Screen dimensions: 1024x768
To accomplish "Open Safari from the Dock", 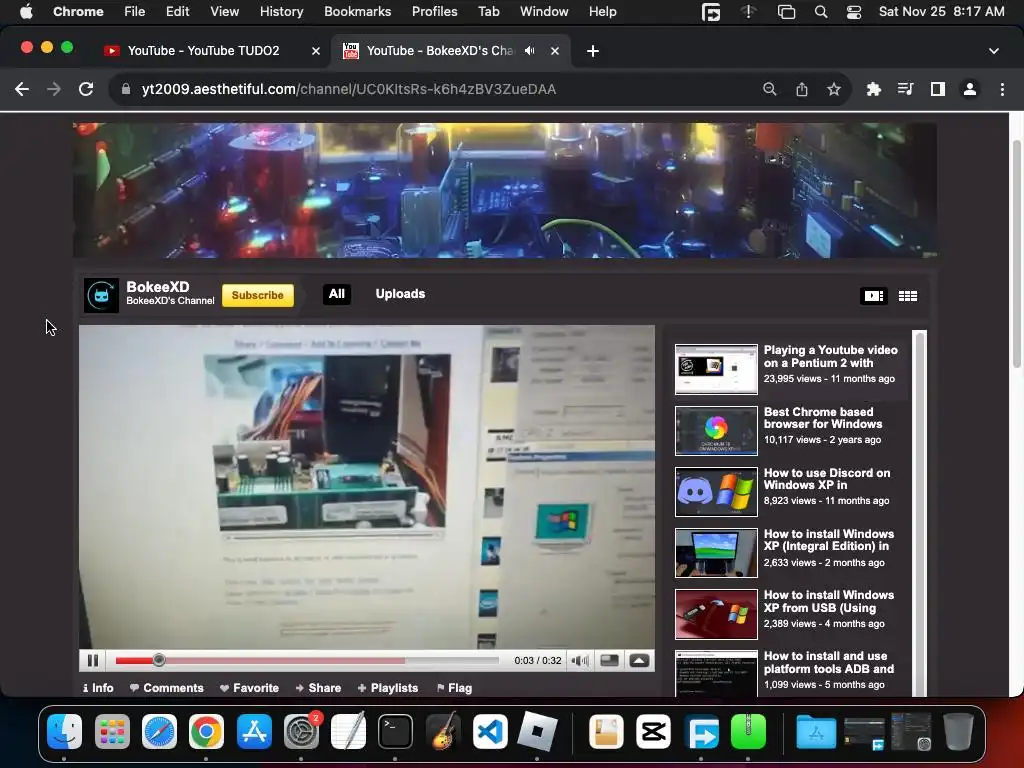I will point(159,731).
